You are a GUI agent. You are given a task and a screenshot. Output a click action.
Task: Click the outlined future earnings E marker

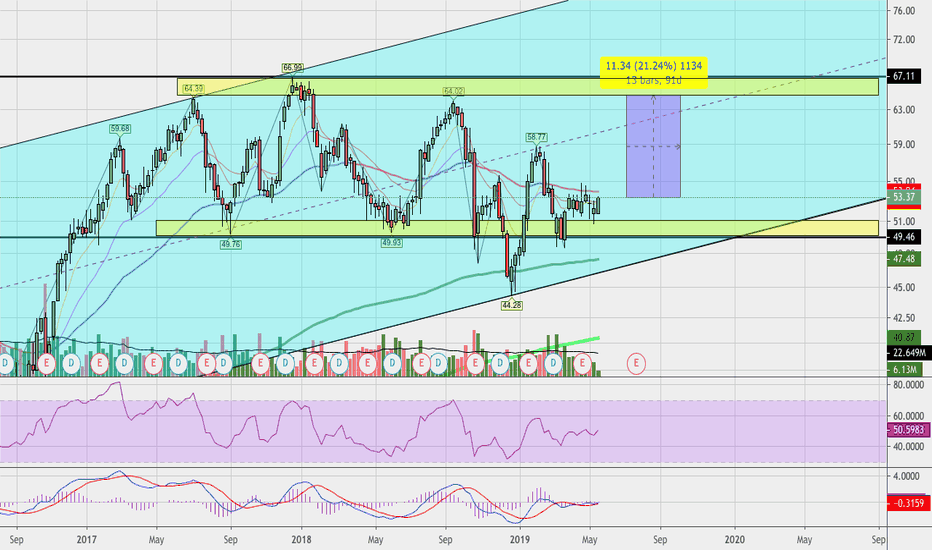click(x=636, y=363)
